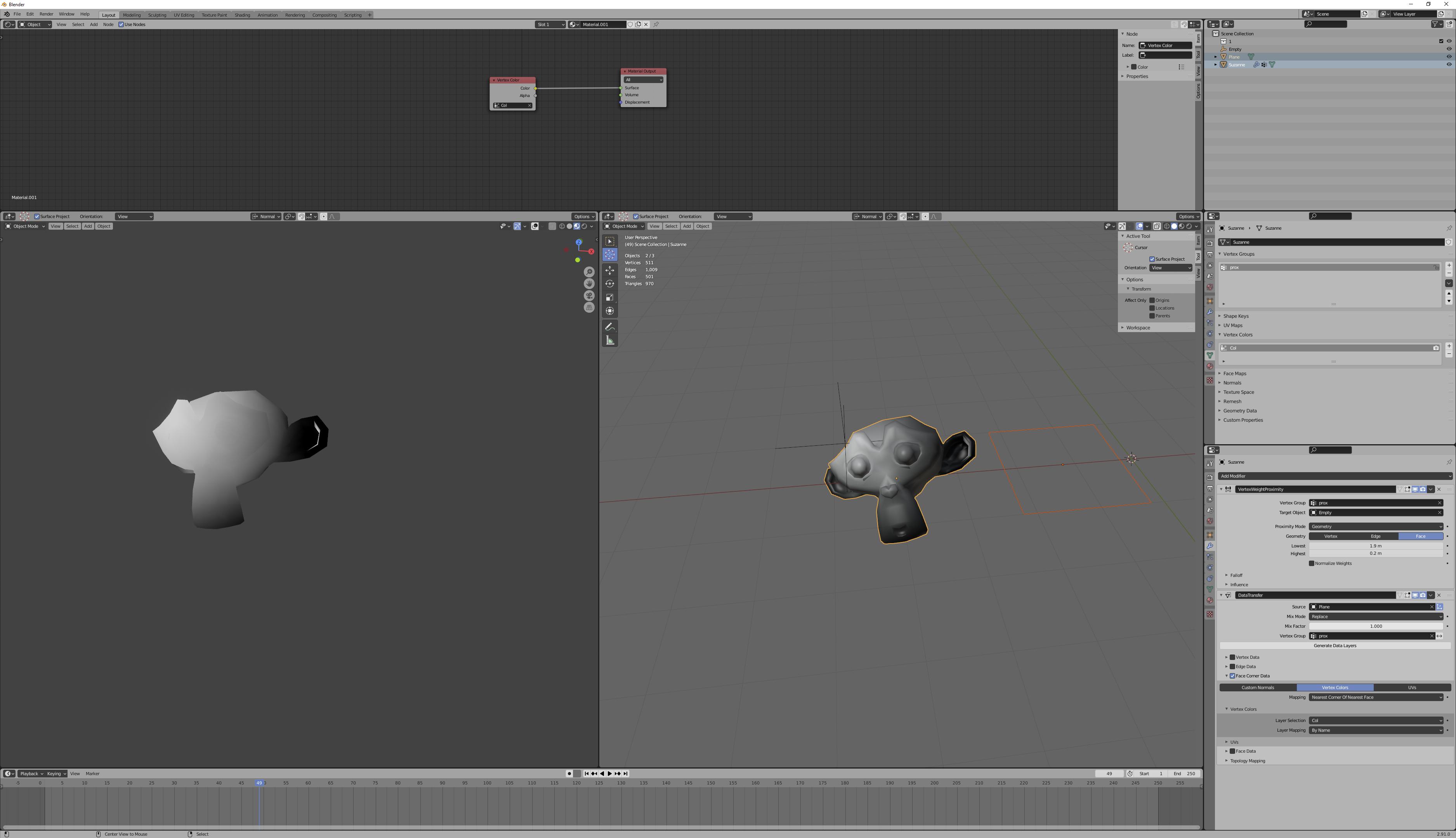Viewport: 1456px width, 838px height.
Task: Expand Suzanne tree row in outliner
Action: 1216,64
